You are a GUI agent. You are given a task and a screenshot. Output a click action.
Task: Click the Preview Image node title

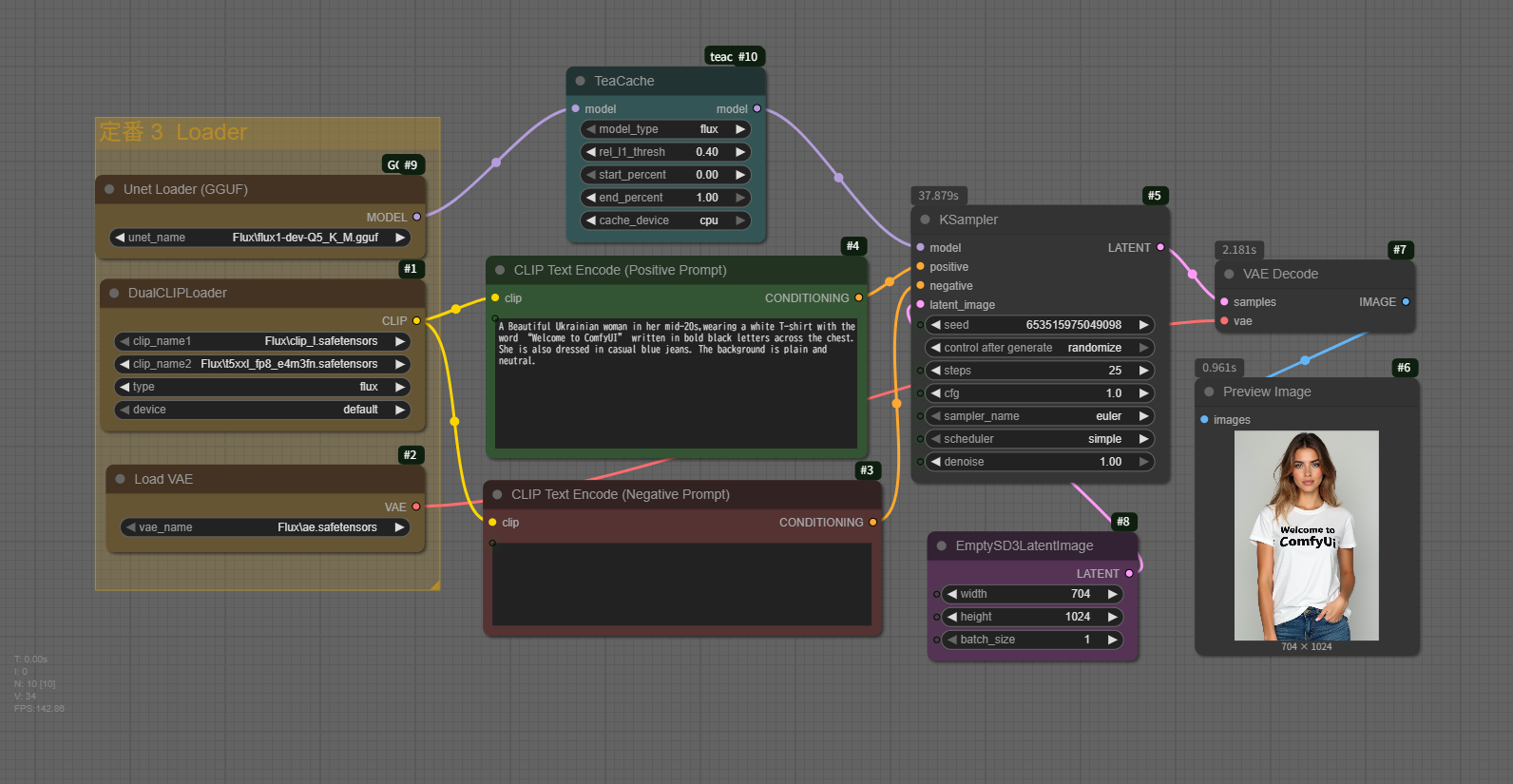[x=1267, y=392]
